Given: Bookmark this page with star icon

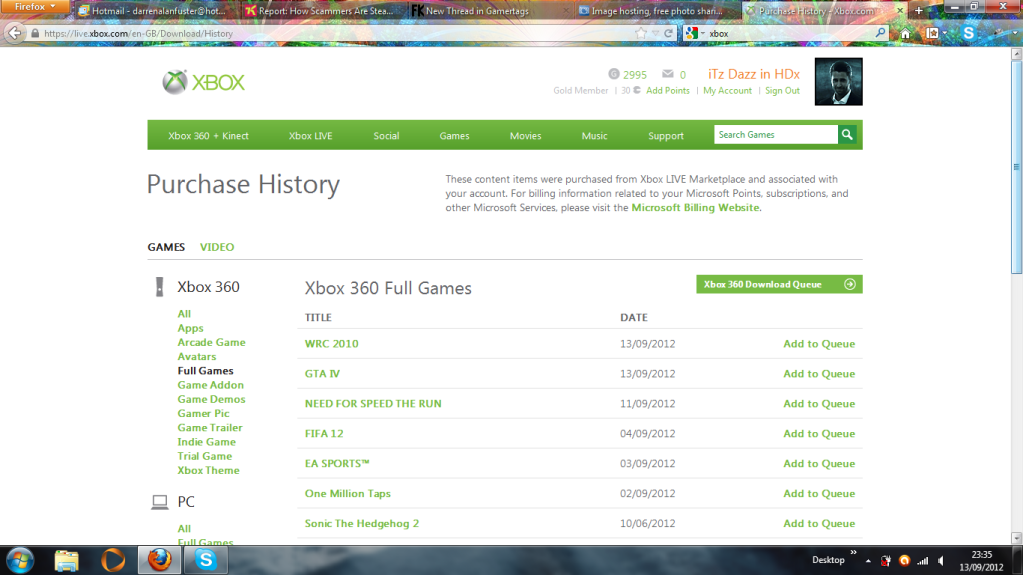Looking at the screenshot, I should [x=641, y=33].
